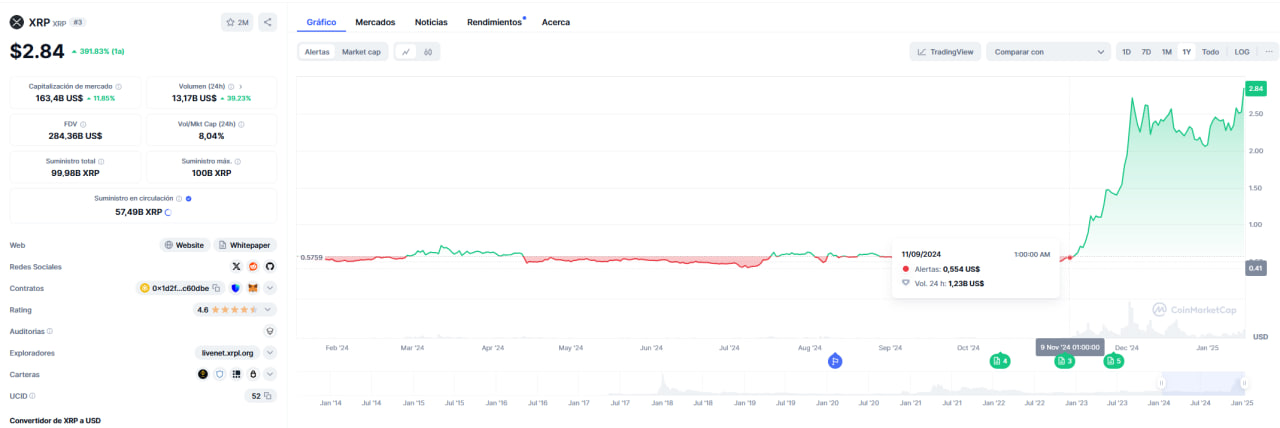The width and height of the screenshot is (1280, 428).
Task: Click the green 2.84 price tag on axis
Action: click(x=1256, y=89)
